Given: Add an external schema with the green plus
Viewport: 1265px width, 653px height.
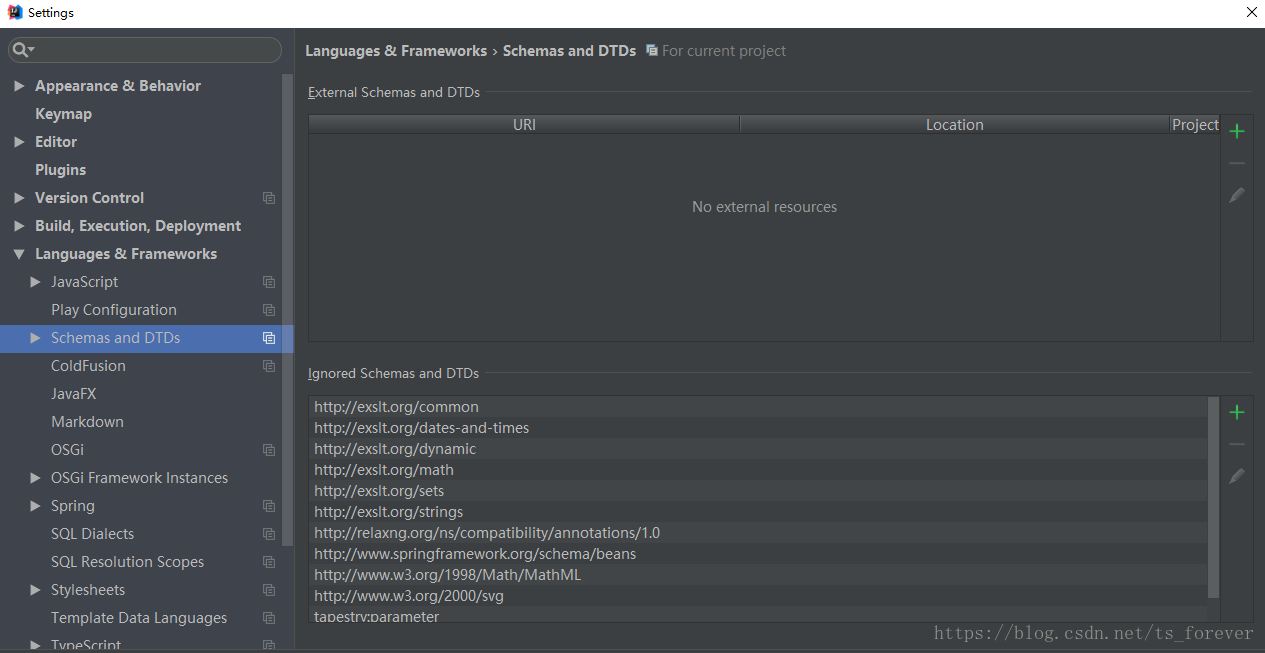Looking at the screenshot, I should 1237,131.
